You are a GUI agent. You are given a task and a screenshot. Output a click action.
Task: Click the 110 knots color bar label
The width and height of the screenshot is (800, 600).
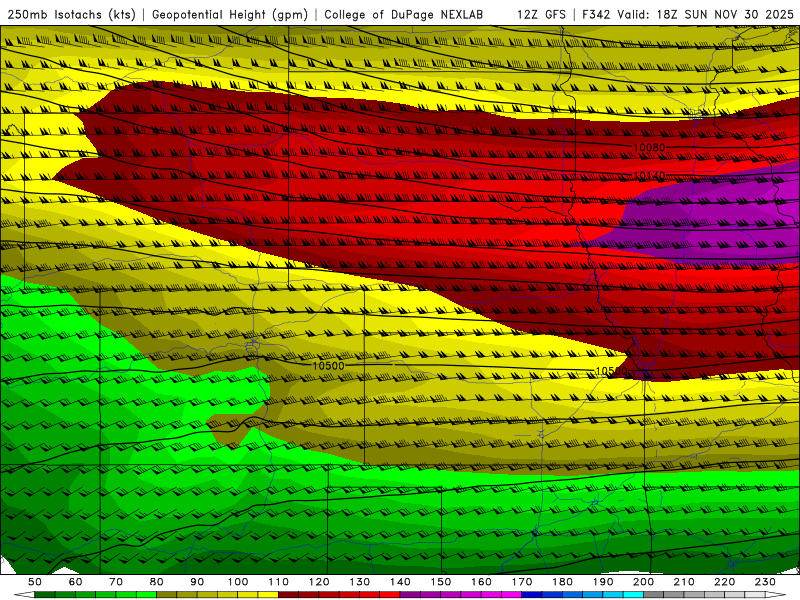click(x=279, y=582)
